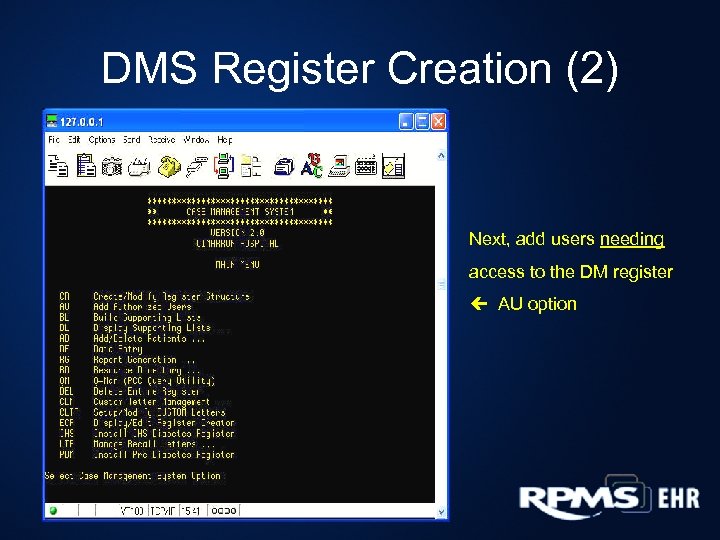Viewport: 720px width, 540px height.
Task: Open the Window menu
Action: coord(196,140)
